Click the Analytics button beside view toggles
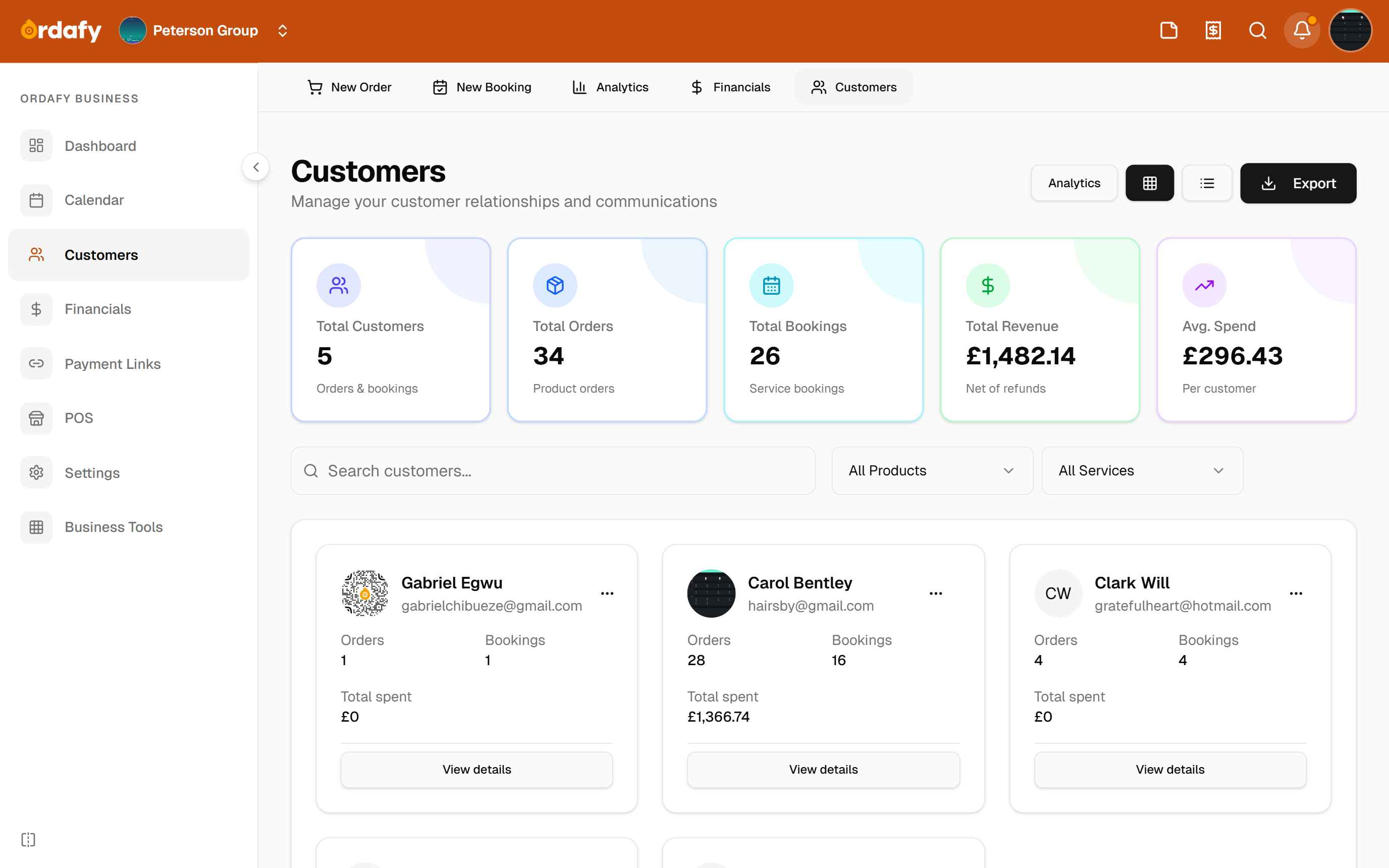 click(x=1074, y=183)
